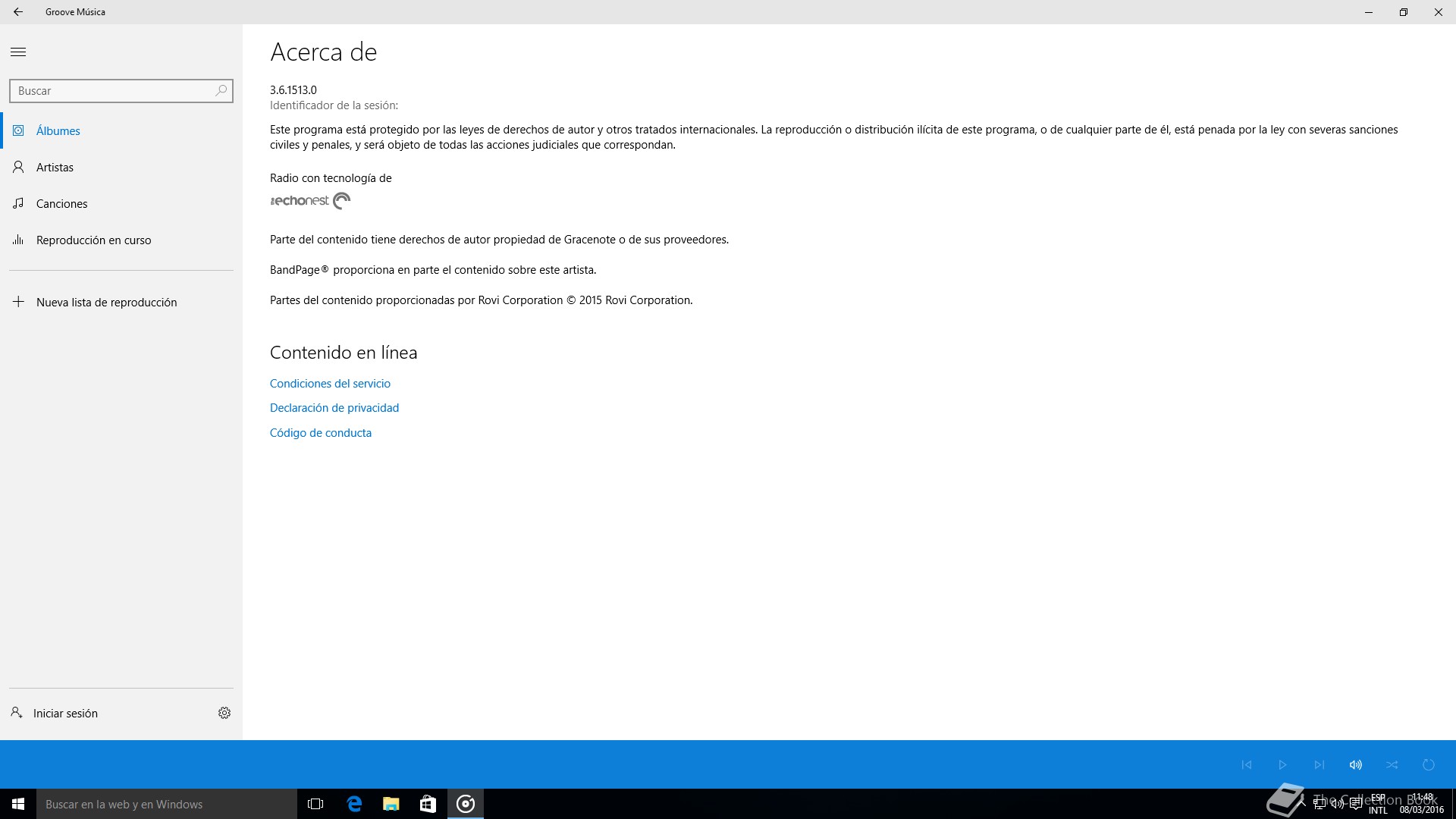Click the ESP INTL language indicator
Screen dimensions: 1456x819
click(1378, 804)
